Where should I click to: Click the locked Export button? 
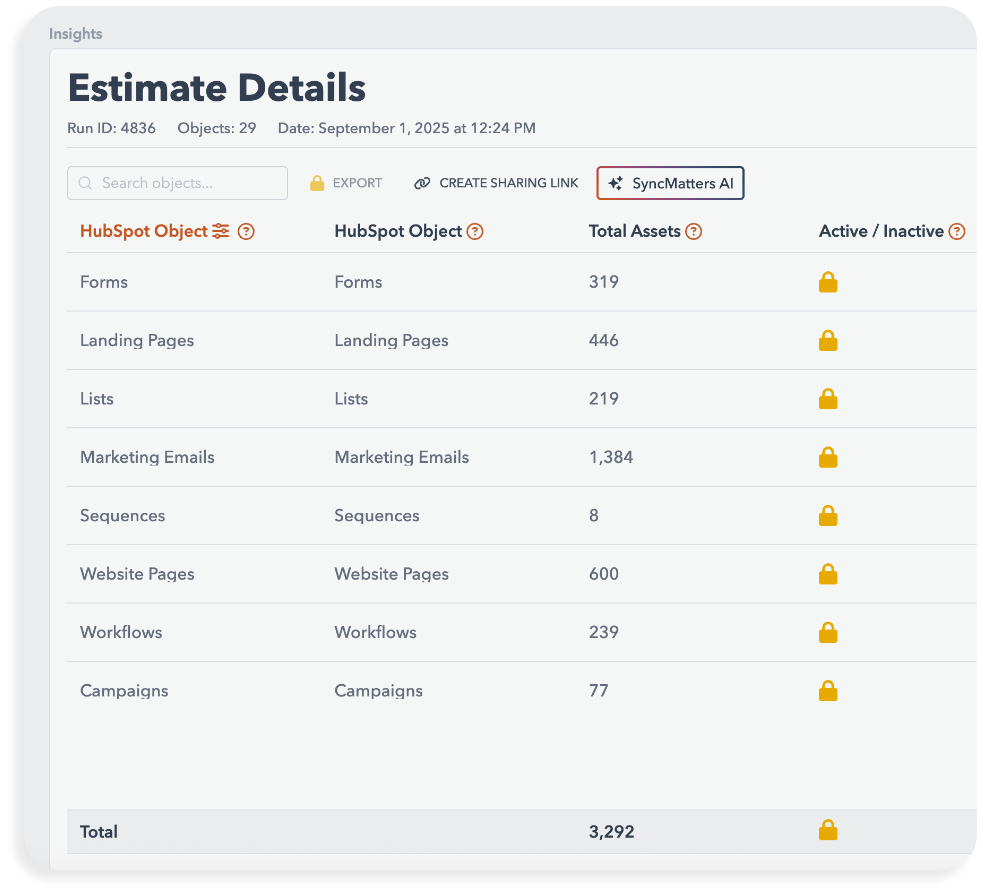click(x=346, y=183)
